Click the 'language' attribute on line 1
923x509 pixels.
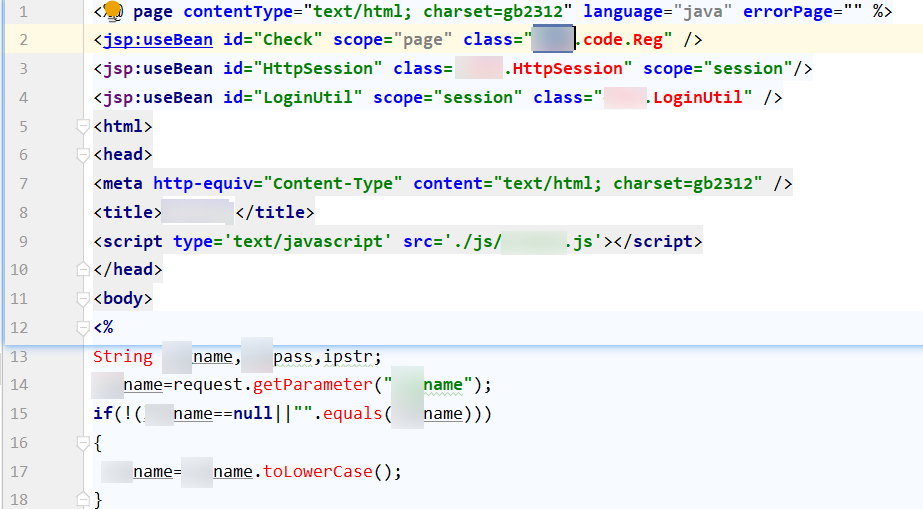coord(623,11)
